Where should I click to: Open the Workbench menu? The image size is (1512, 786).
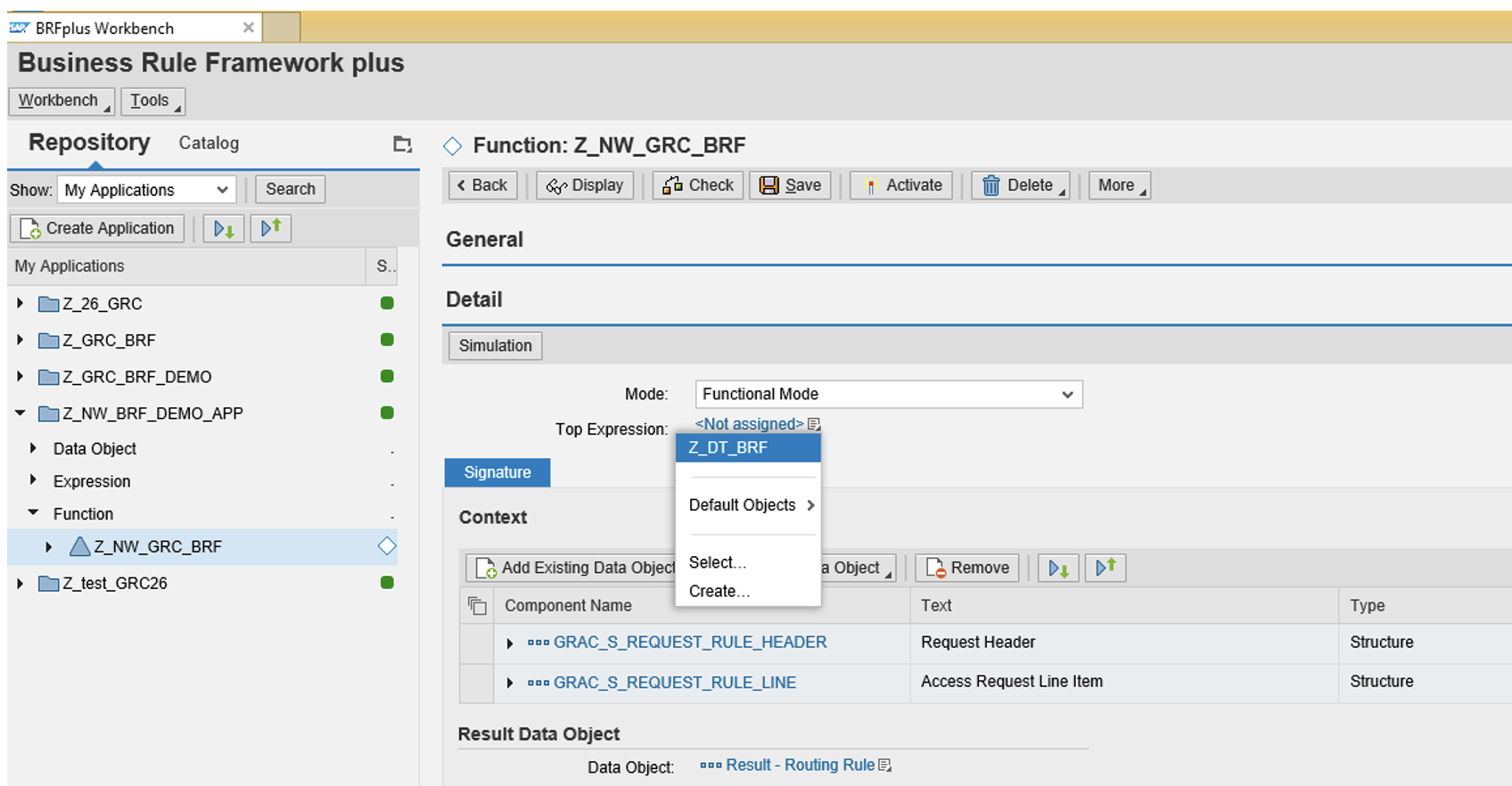[x=62, y=101]
